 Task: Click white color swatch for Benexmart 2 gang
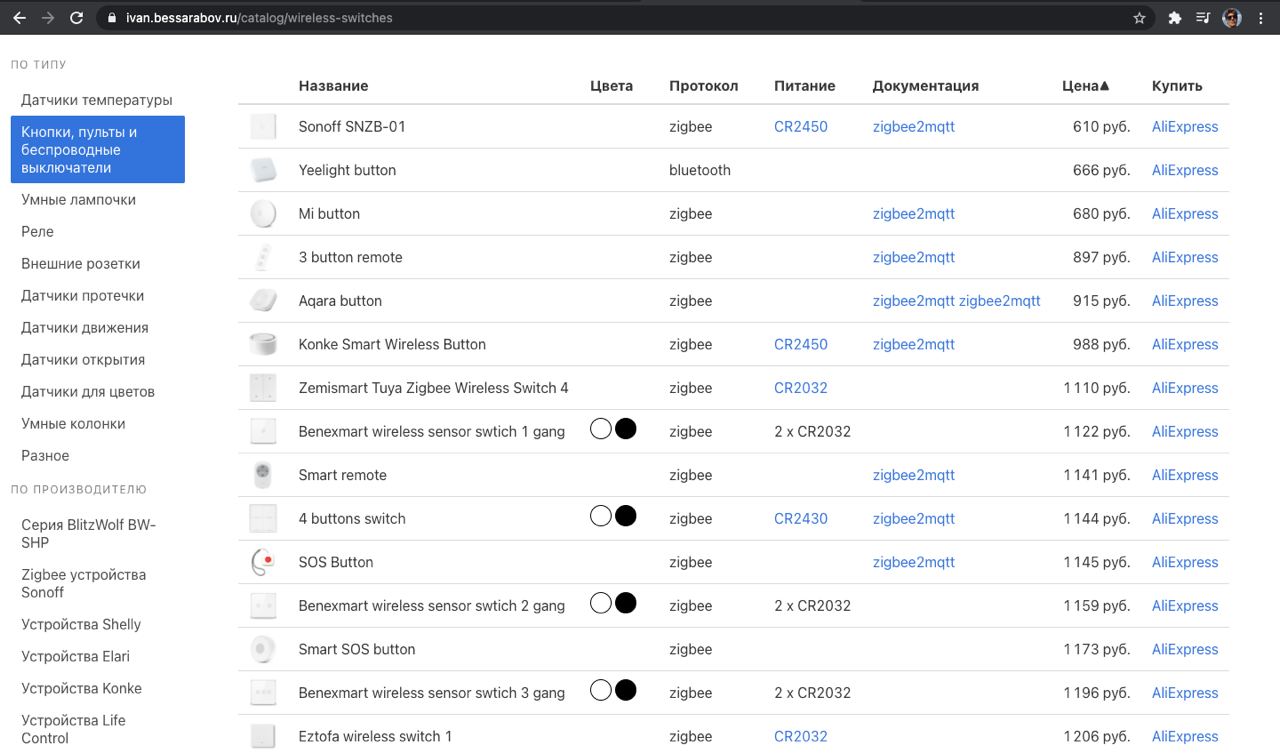(601, 603)
